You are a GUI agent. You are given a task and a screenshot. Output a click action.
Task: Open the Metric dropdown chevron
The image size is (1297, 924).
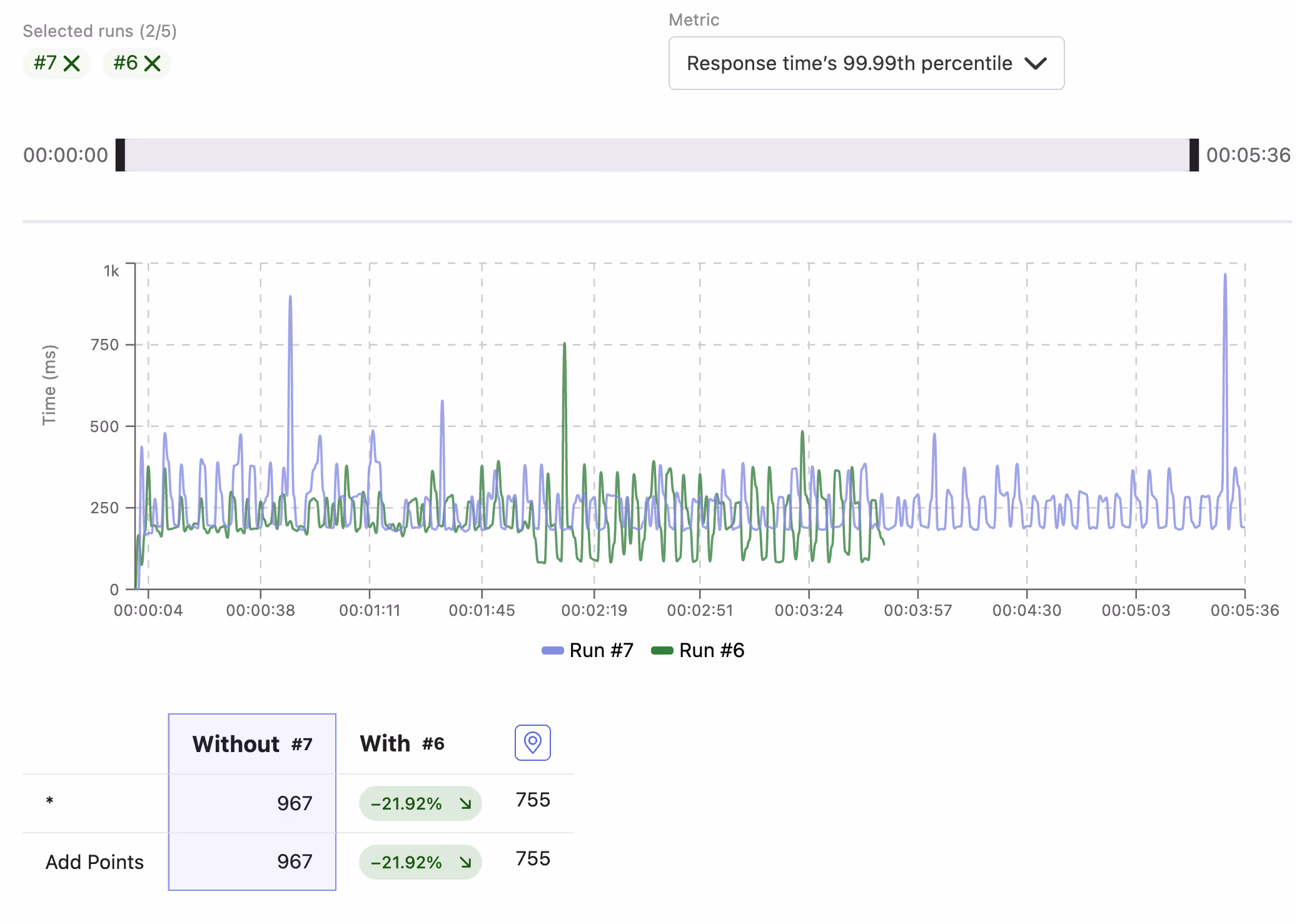(1036, 63)
